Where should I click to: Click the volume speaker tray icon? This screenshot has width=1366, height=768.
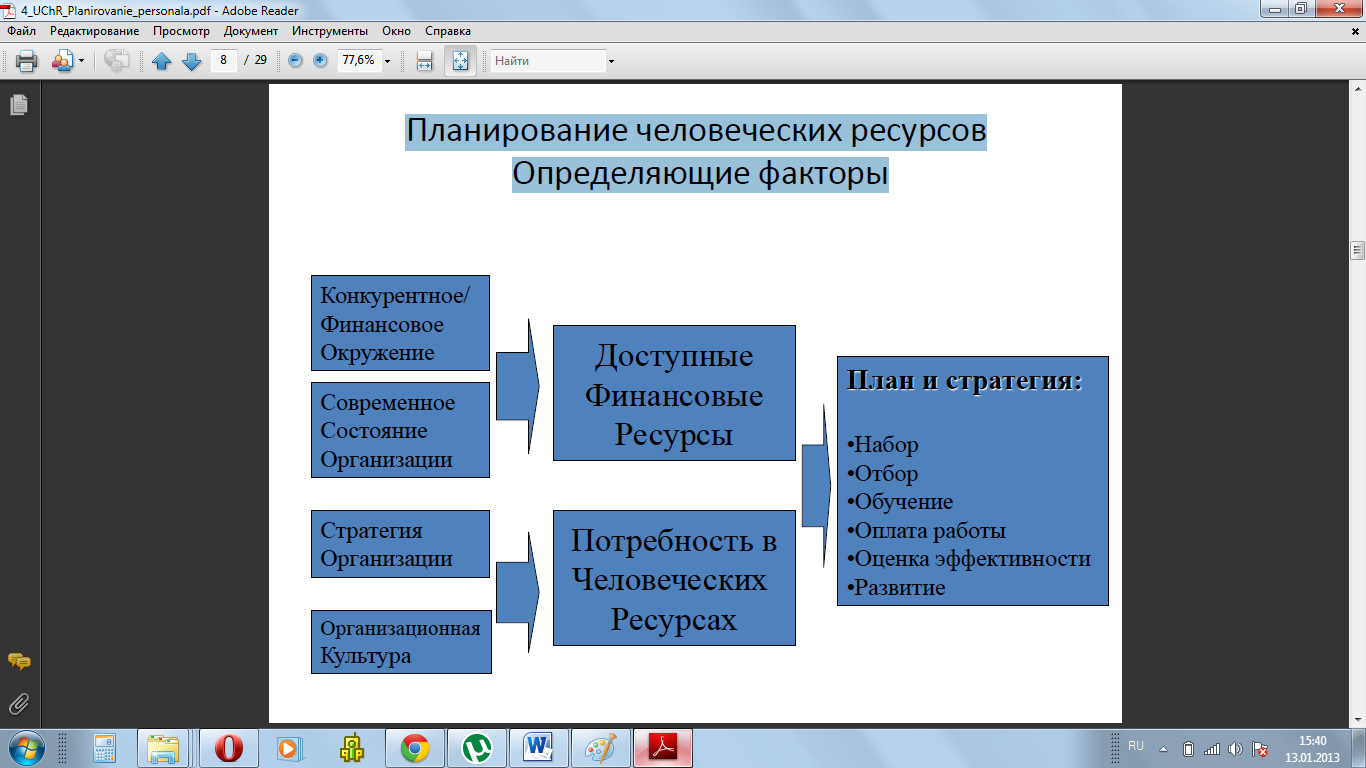[x=1236, y=749]
